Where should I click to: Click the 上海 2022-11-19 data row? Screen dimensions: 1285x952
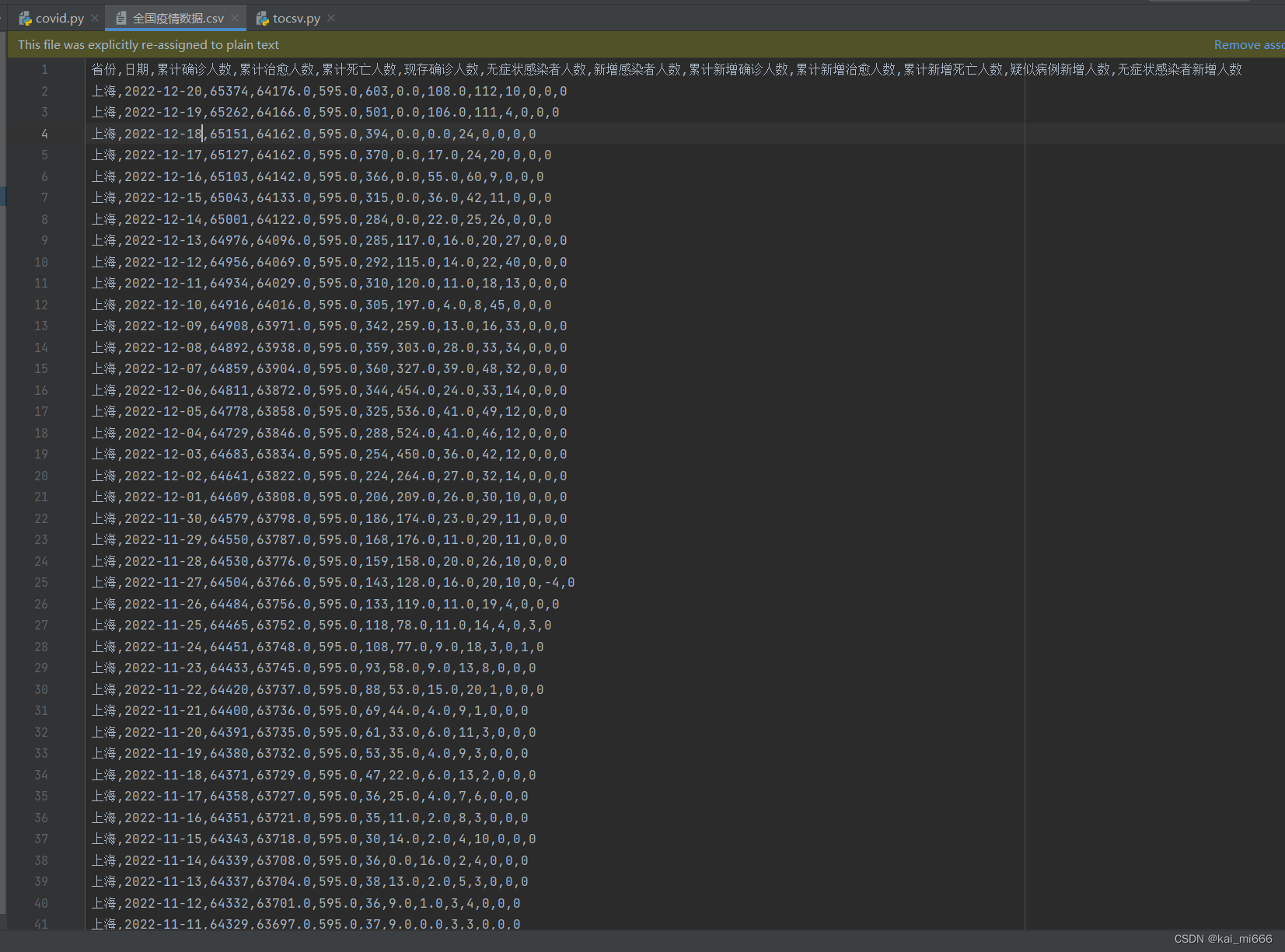coord(309,753)
